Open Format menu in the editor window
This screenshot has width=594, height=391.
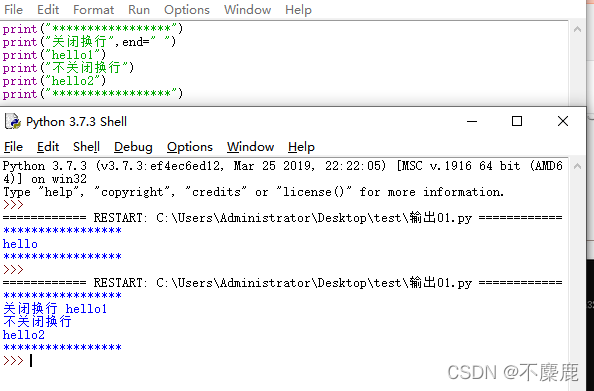click(93, 9)
